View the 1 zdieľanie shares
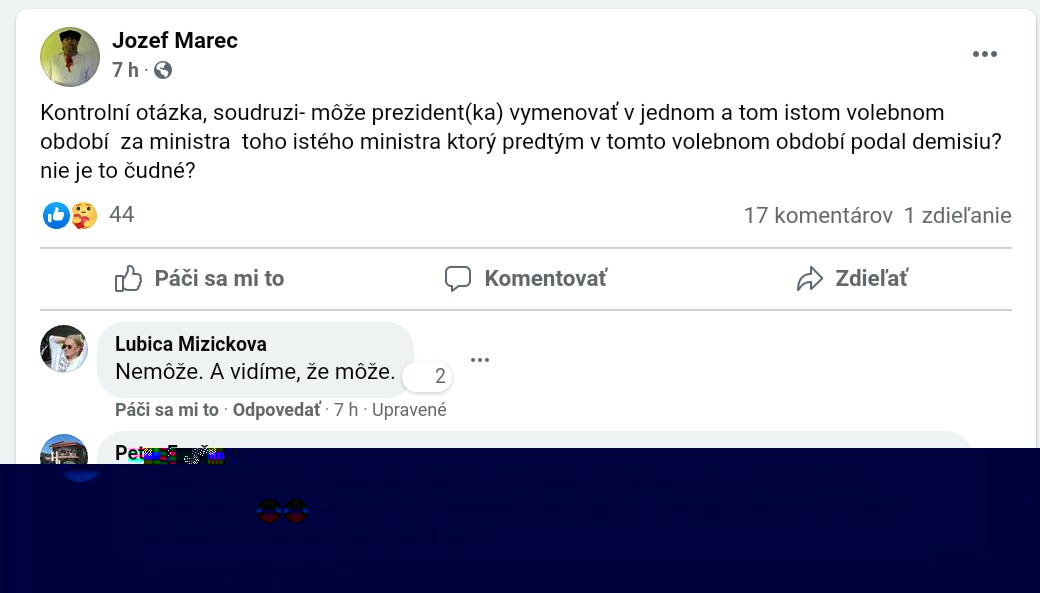The image size is (1040, 593). tap(957, 215)
